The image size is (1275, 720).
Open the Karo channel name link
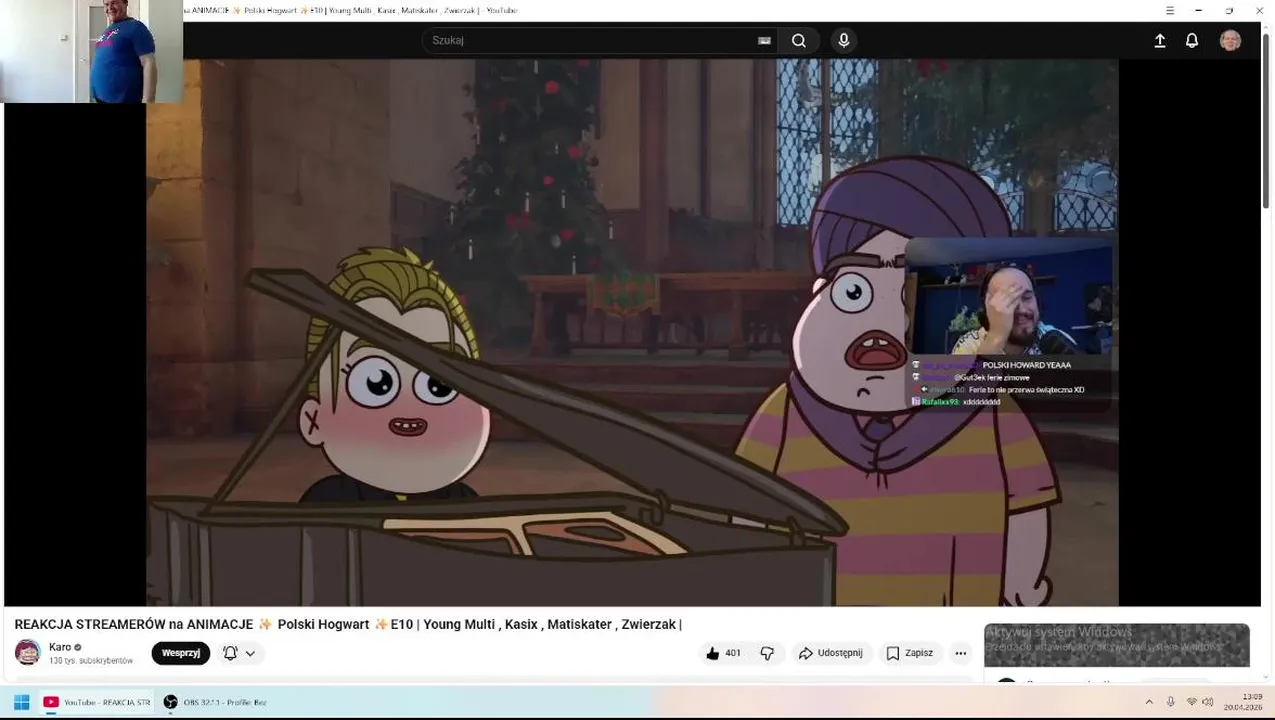[60, 647]
